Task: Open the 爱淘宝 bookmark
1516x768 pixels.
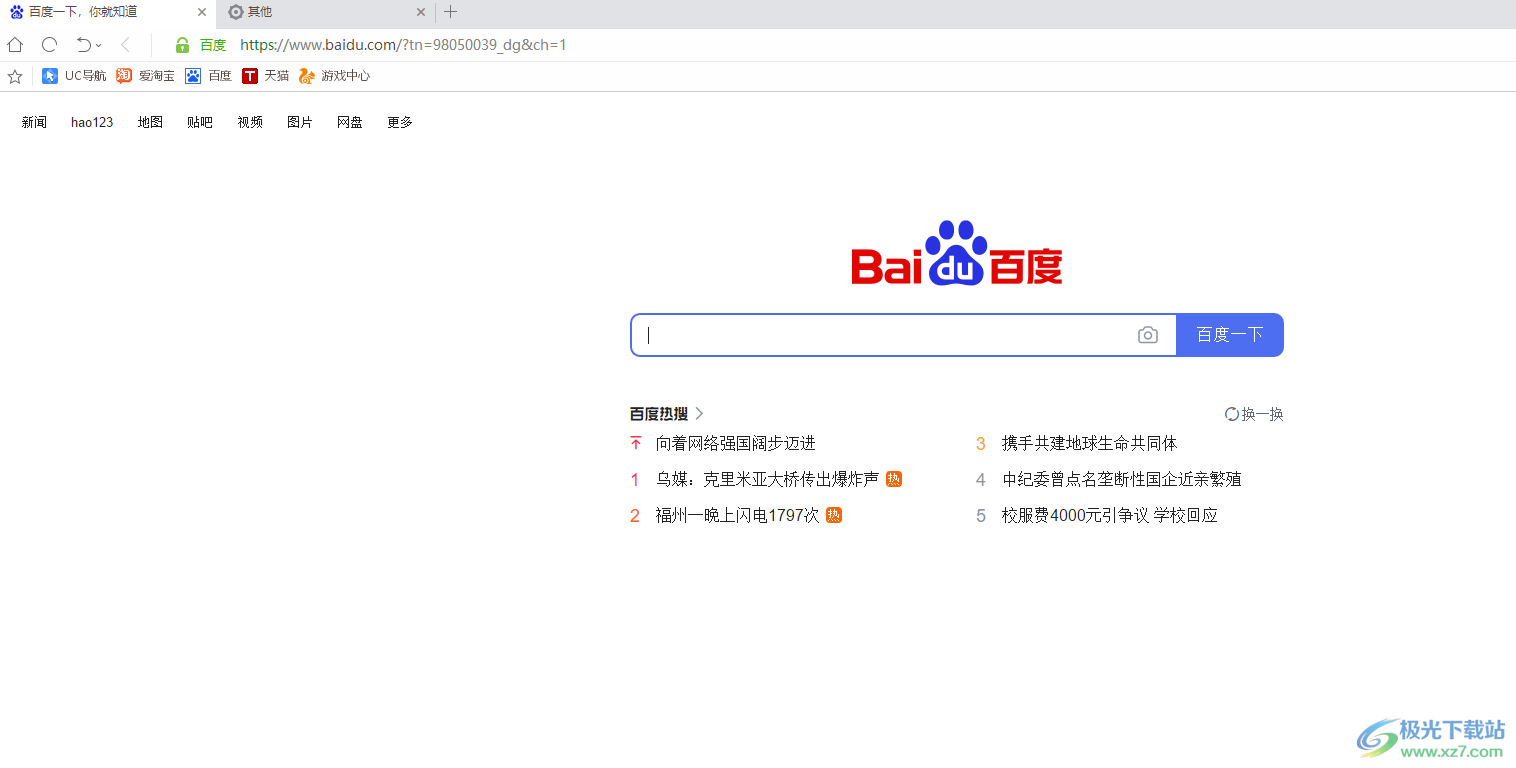Action: click(x=145, y=76)
